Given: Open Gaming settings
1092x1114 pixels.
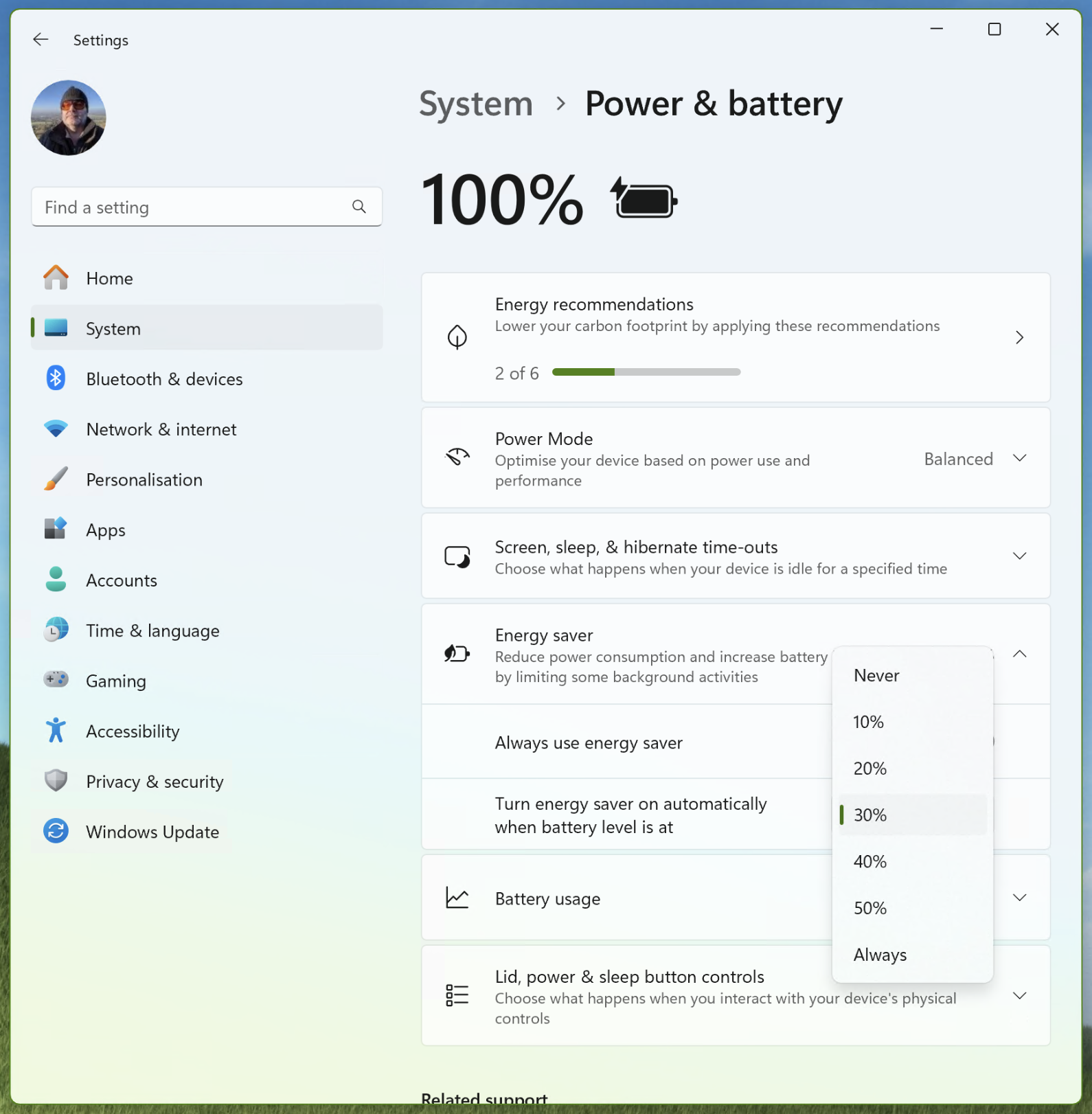Looking at the screenshot, I should tap(207, 681).
